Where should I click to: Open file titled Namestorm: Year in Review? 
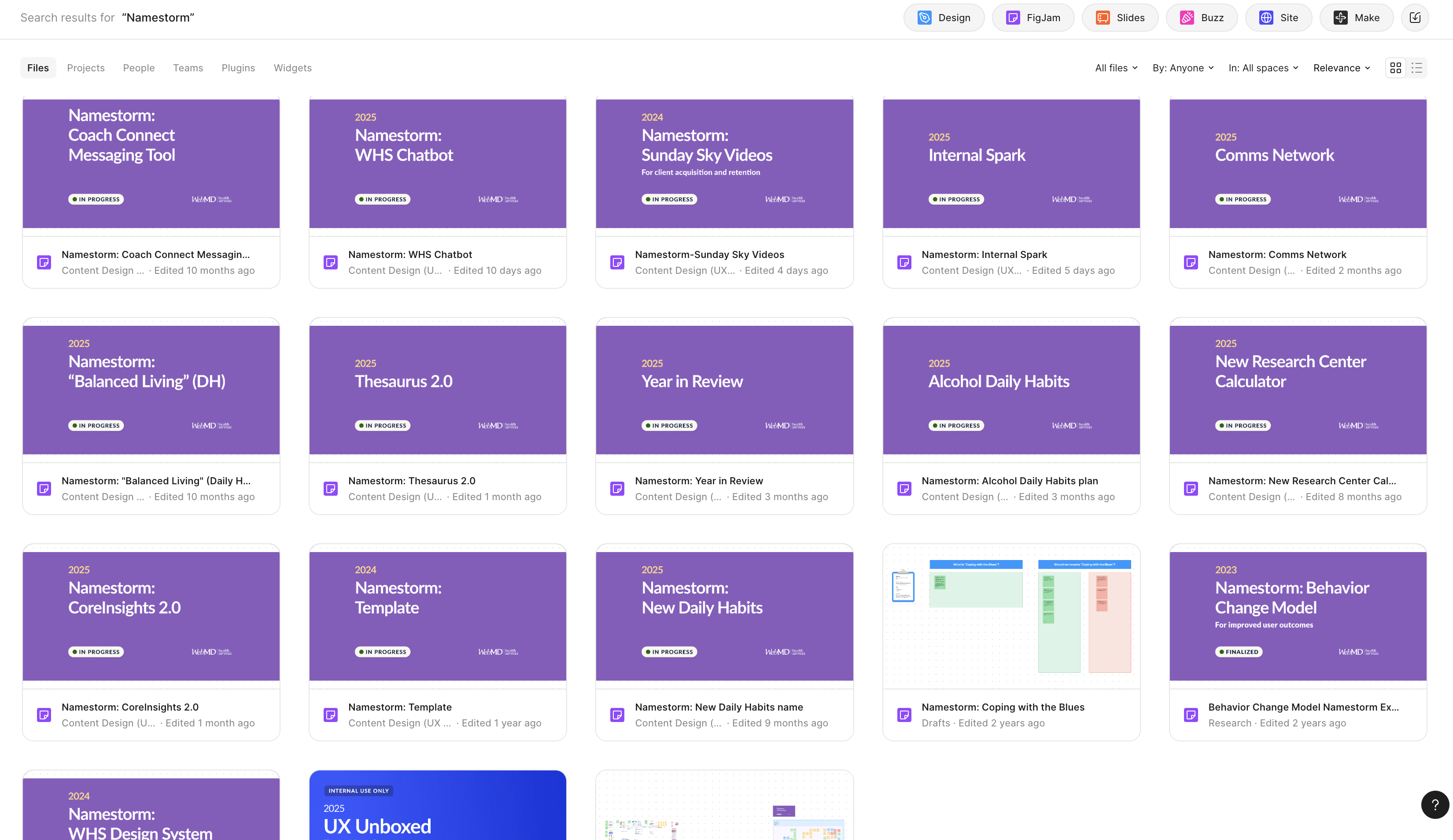pos(699,481)
